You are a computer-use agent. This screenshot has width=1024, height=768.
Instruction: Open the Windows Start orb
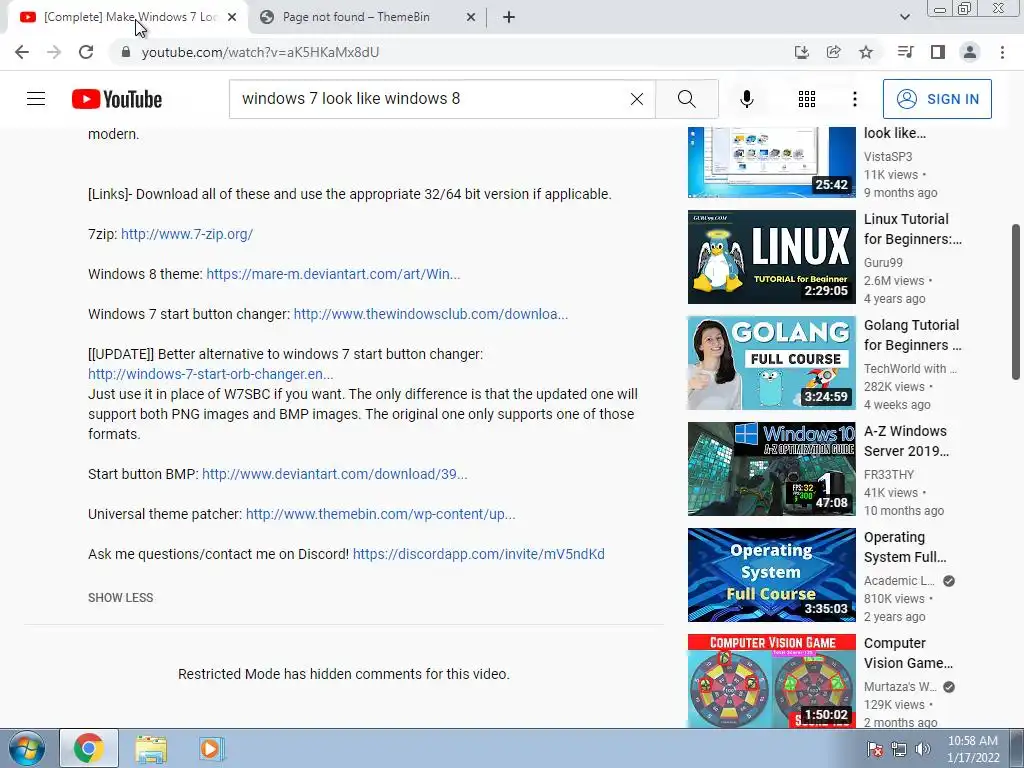click(x=26, y=748)
